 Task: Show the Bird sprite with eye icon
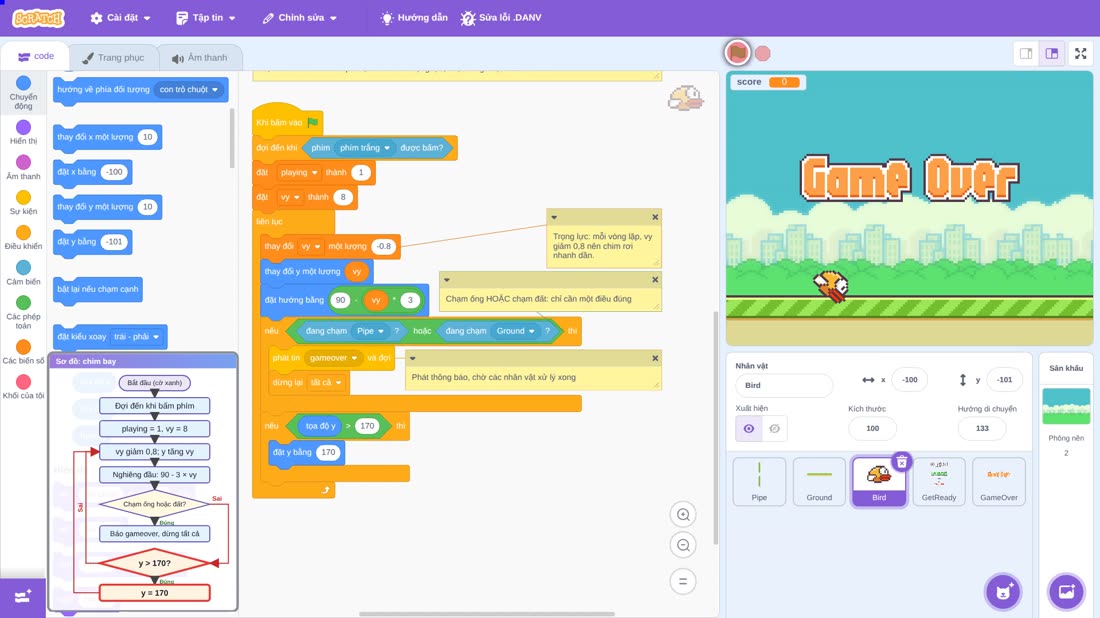(749, 429)
